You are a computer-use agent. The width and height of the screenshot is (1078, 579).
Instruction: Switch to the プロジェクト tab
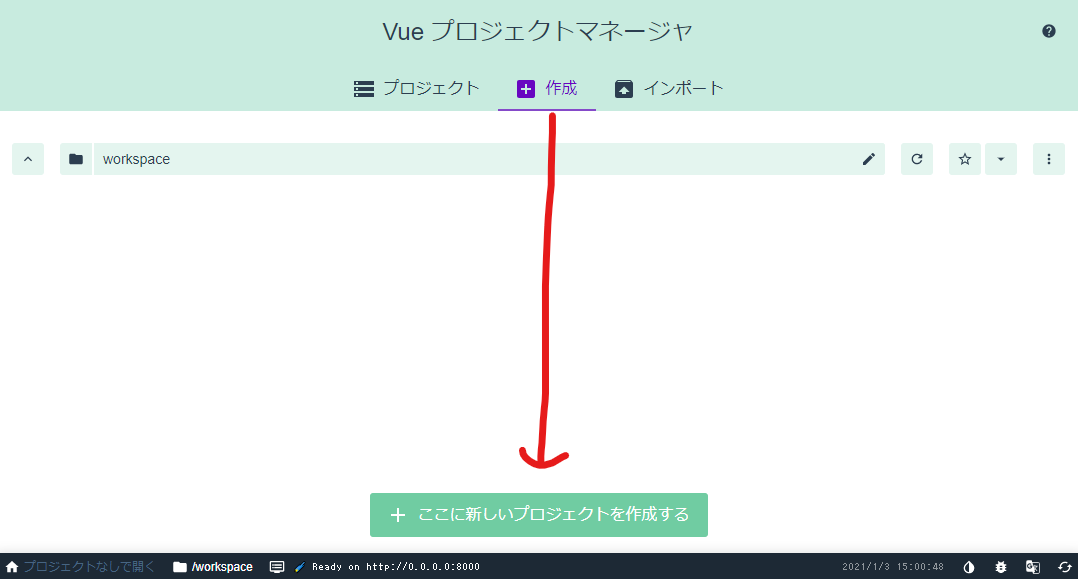coord(416,89)
